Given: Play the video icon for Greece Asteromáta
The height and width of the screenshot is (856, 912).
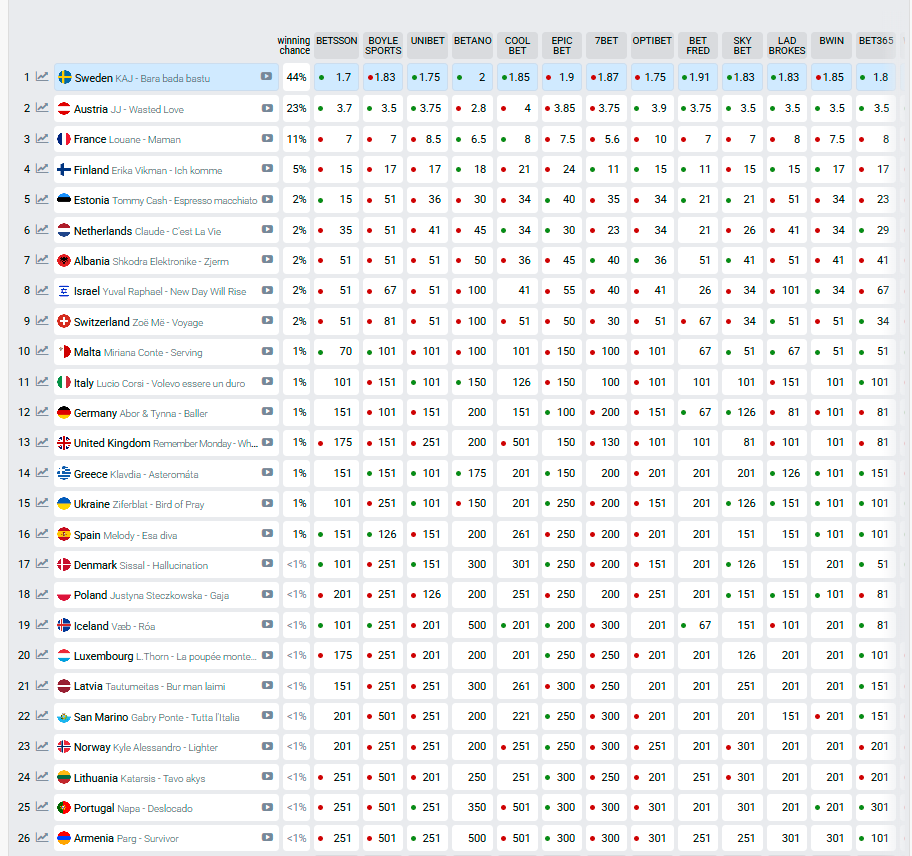Looking at the screenshot, I should click(x=267, y=472).
